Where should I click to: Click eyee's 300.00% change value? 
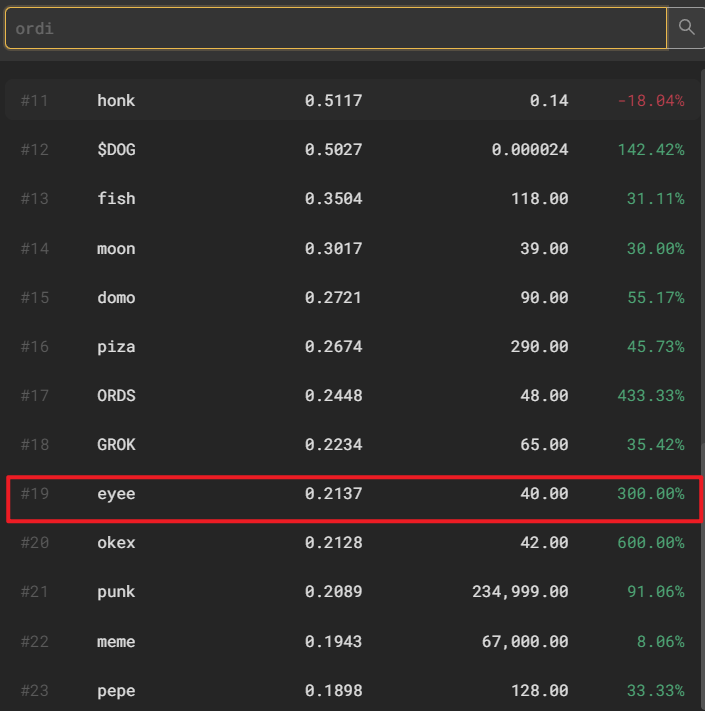651,493
